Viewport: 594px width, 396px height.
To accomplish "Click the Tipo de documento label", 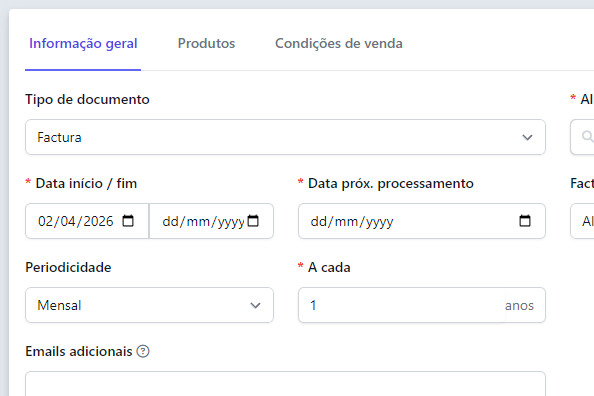I will click(88, 99).
